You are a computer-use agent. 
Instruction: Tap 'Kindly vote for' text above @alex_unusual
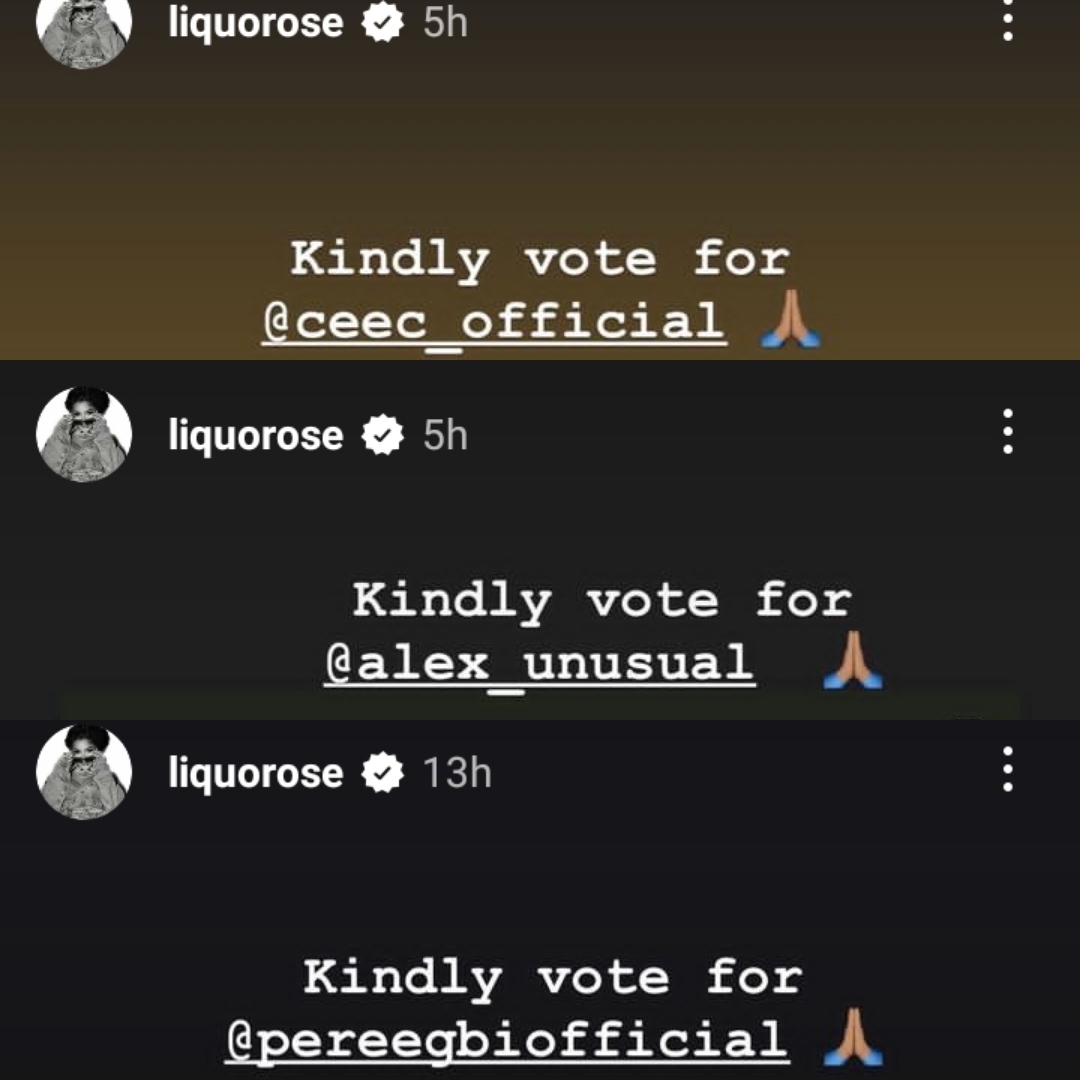coord(602,601)
